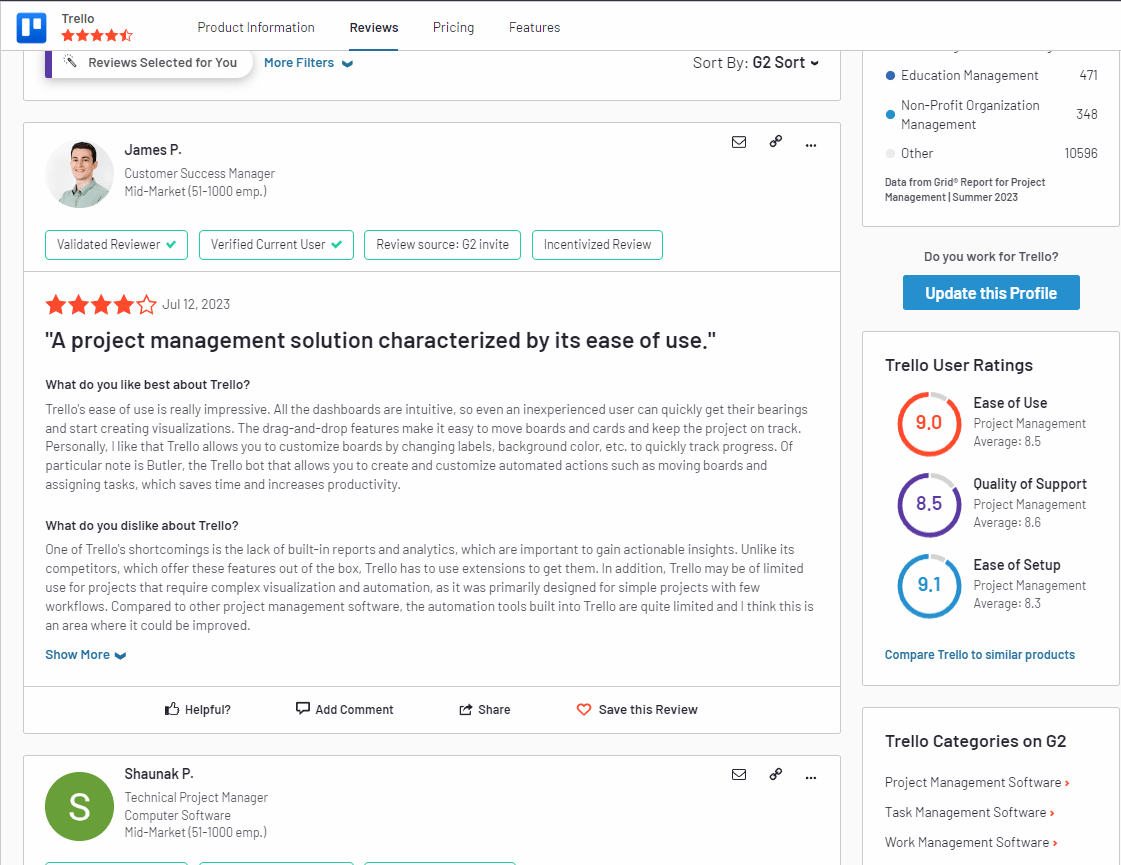Click the Validated Reviewer badge
The image size is (1121, 865).
[x=117, y=244]
